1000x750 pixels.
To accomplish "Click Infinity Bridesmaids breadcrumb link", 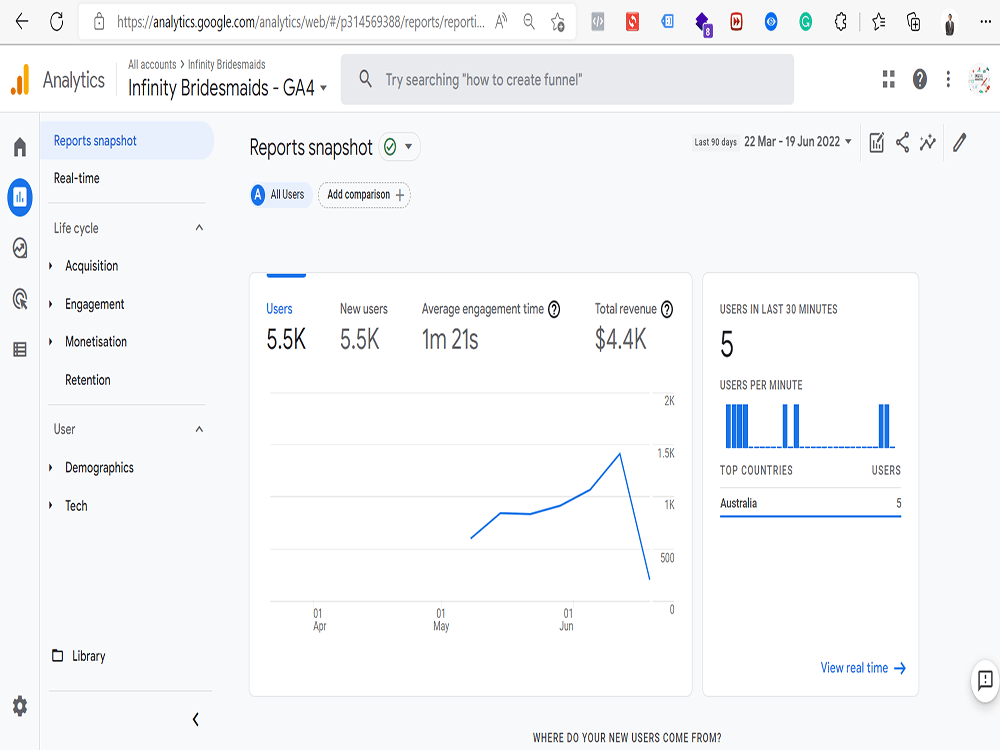I will (x=226, y=64).
